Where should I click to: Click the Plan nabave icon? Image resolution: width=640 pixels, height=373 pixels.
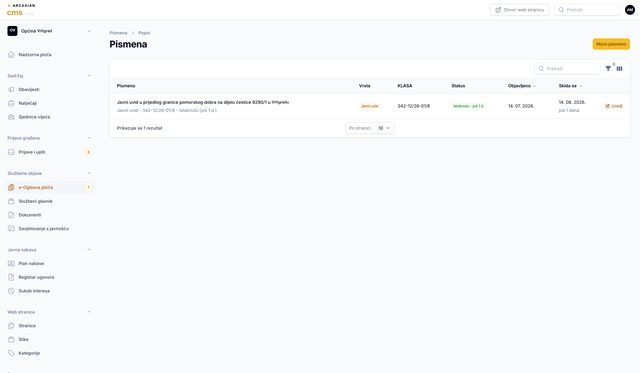tap(11, 264)
